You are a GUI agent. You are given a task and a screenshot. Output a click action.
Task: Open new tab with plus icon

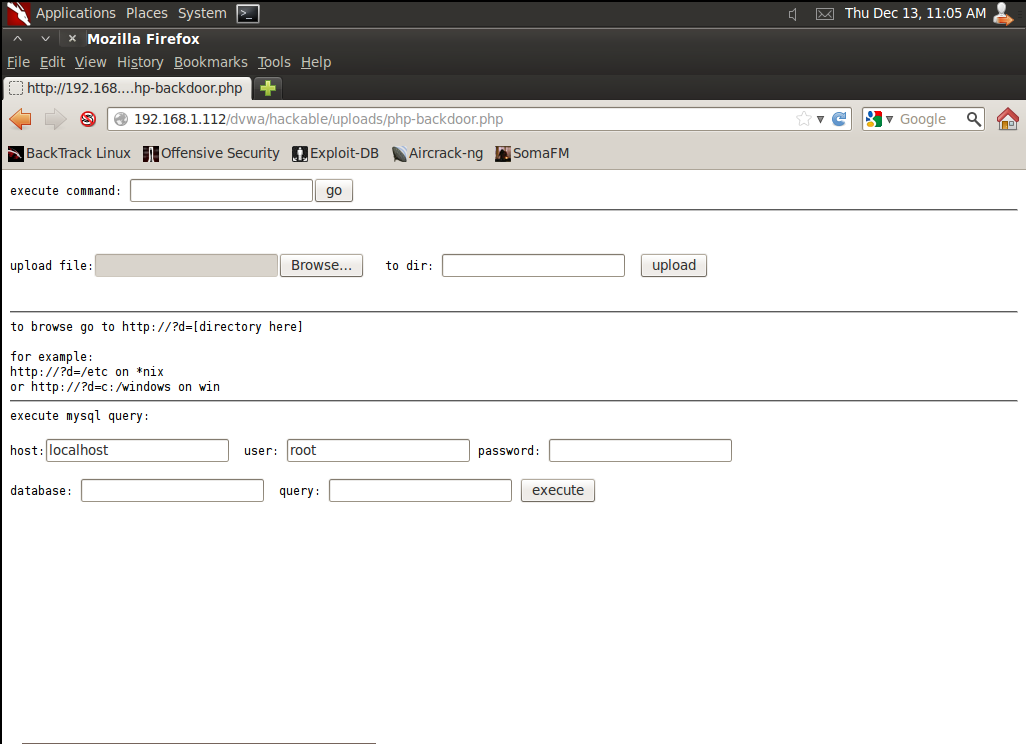click(268, 88)
